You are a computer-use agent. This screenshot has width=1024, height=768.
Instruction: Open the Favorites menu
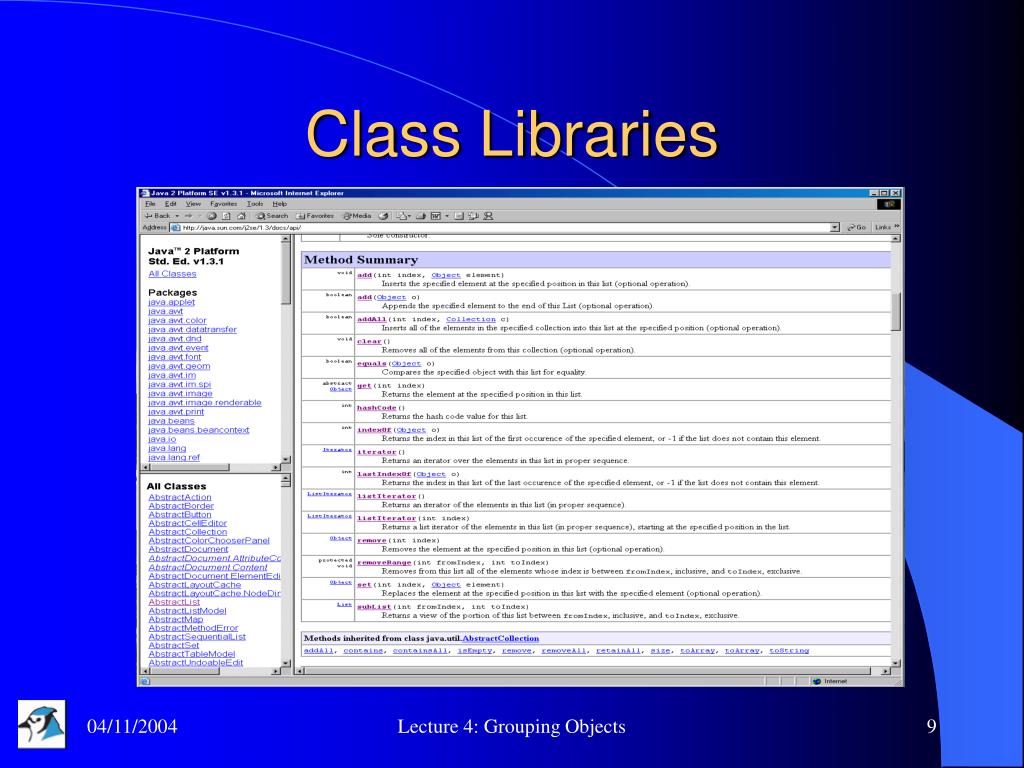click(x=223, y=204)
